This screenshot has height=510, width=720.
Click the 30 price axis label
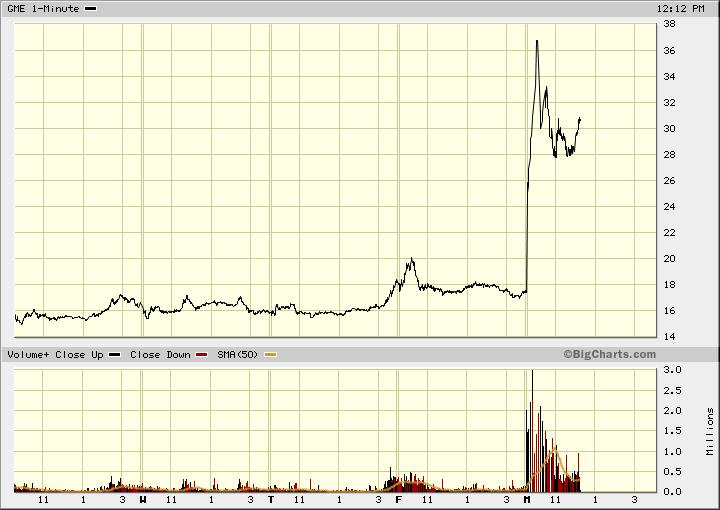point(669,129)
